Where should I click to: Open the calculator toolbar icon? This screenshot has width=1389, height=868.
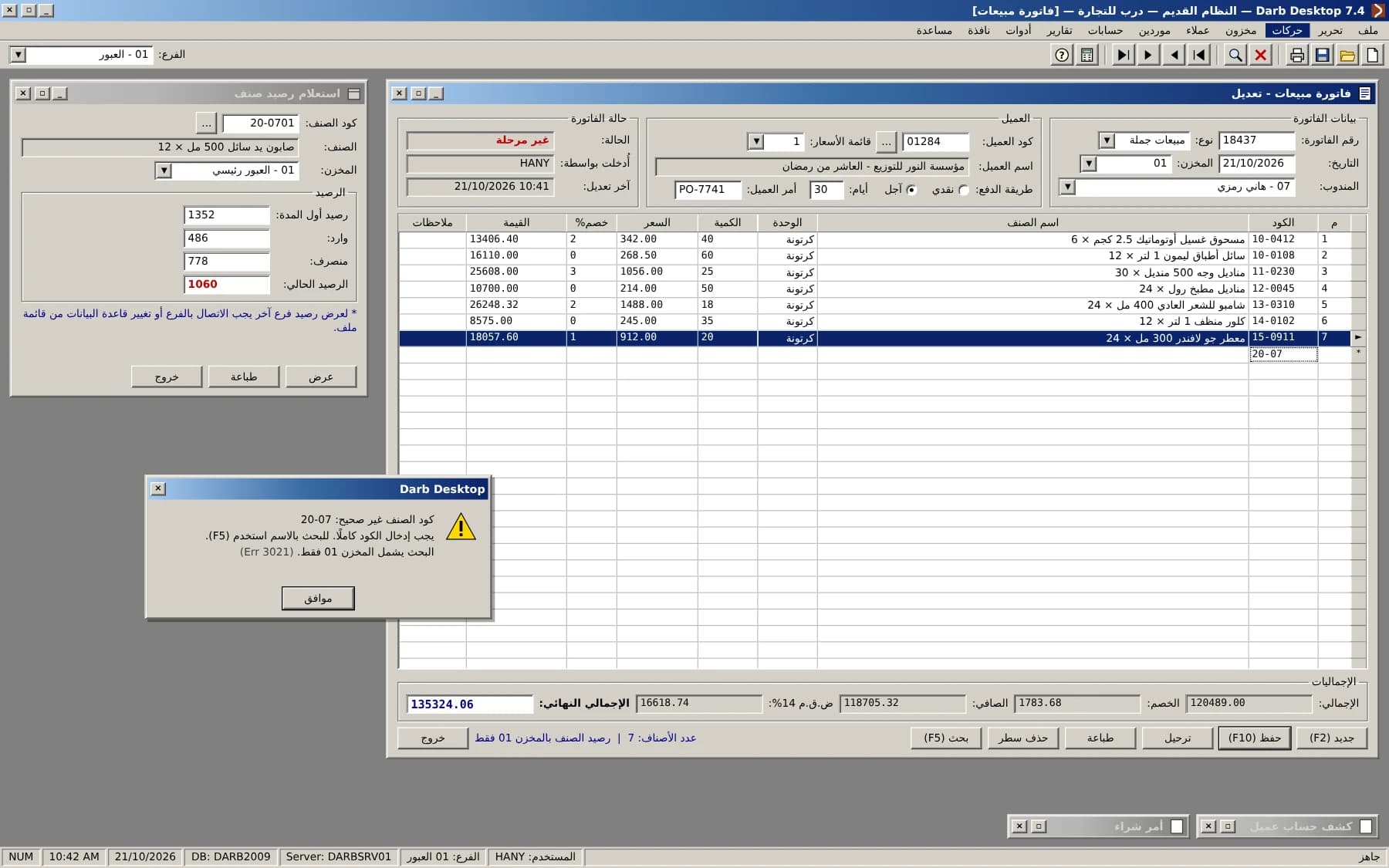tap(1087, 55)
